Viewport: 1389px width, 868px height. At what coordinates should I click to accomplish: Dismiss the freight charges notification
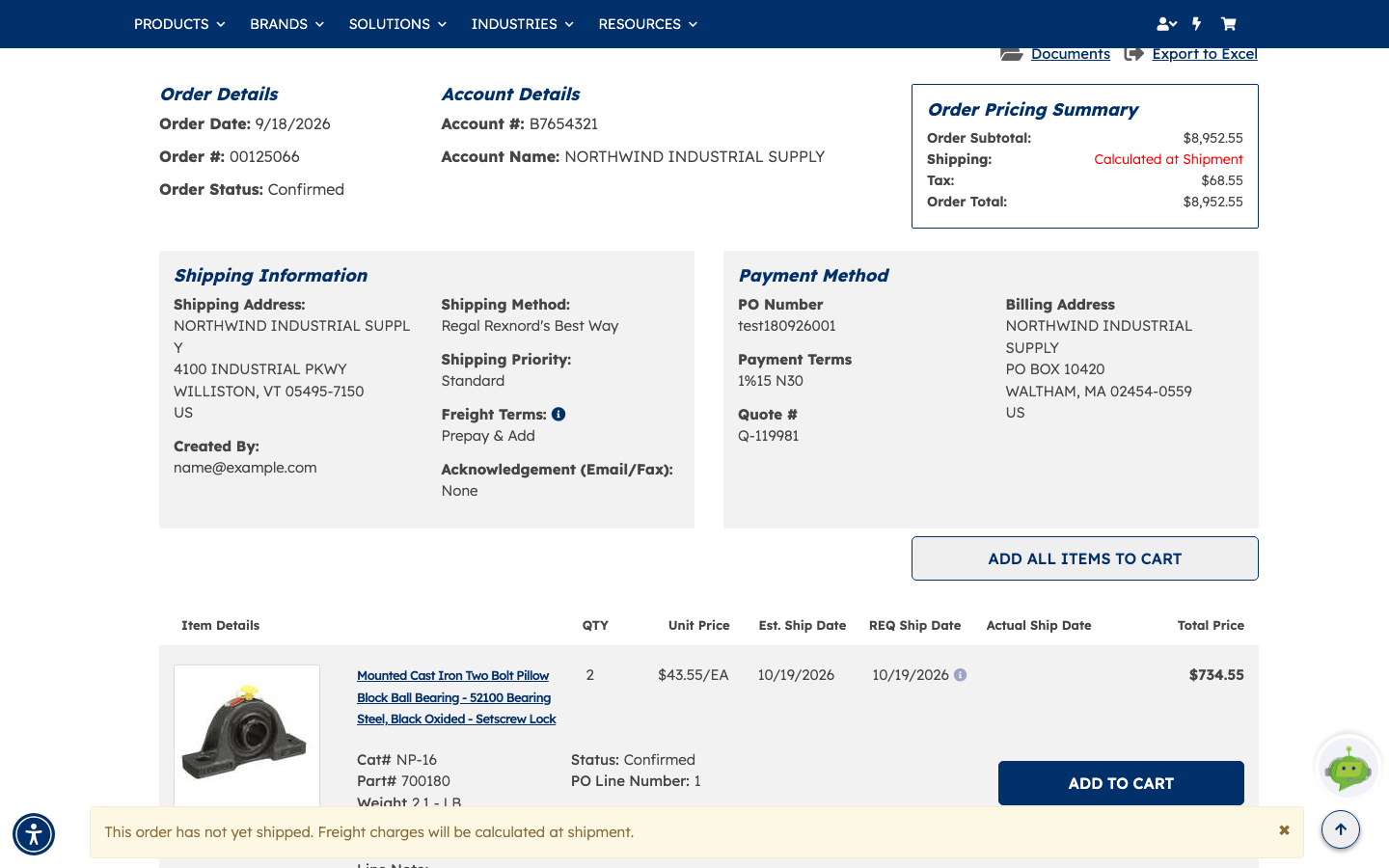tap(1284, 830)
